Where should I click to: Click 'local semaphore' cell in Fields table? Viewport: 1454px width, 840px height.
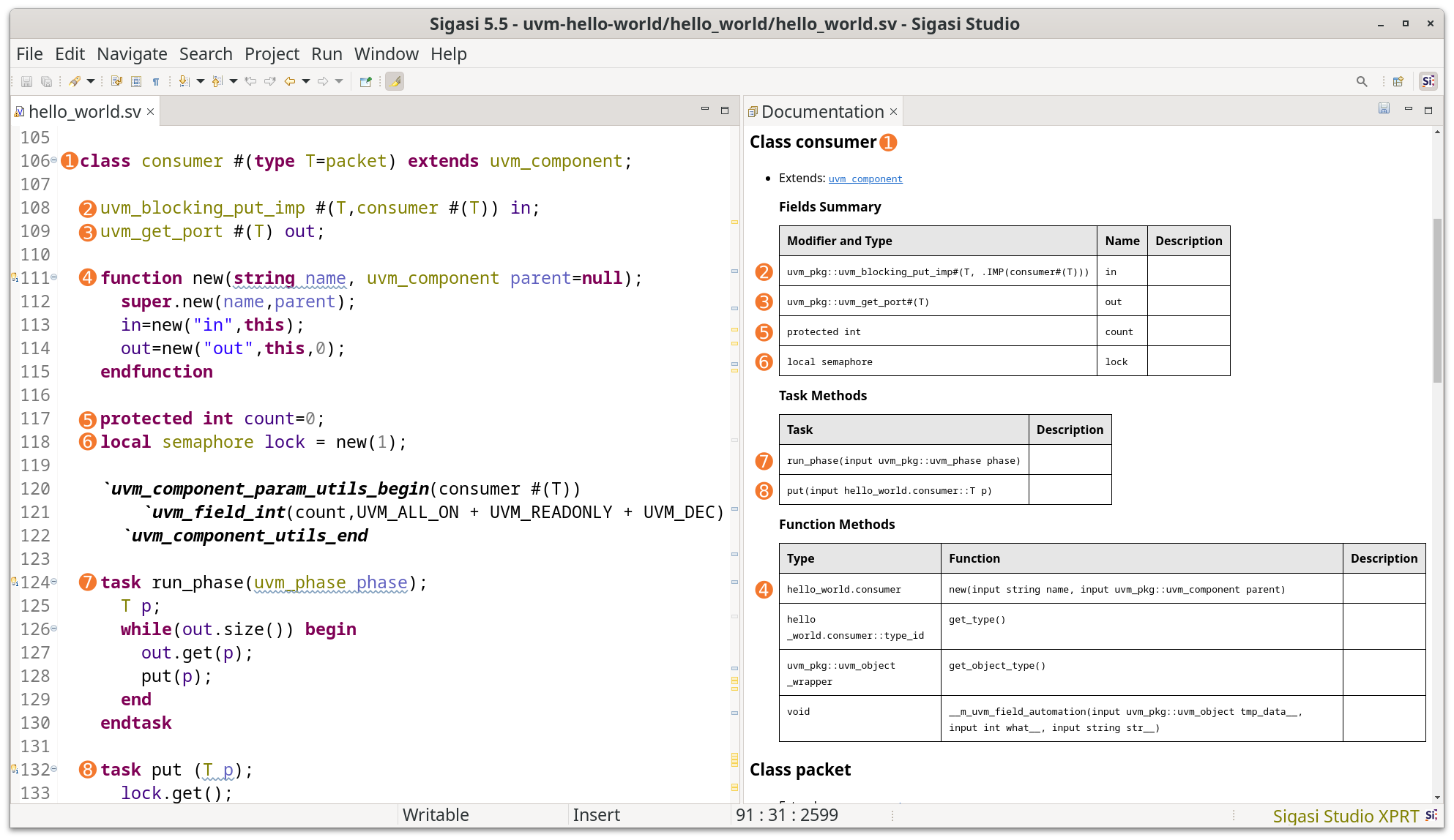click(938, 361)
